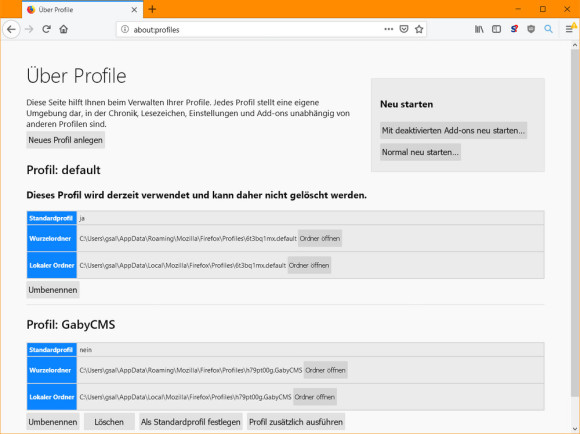
Task: Open the Firefox hamburger menu
Action: pos(570,29)
